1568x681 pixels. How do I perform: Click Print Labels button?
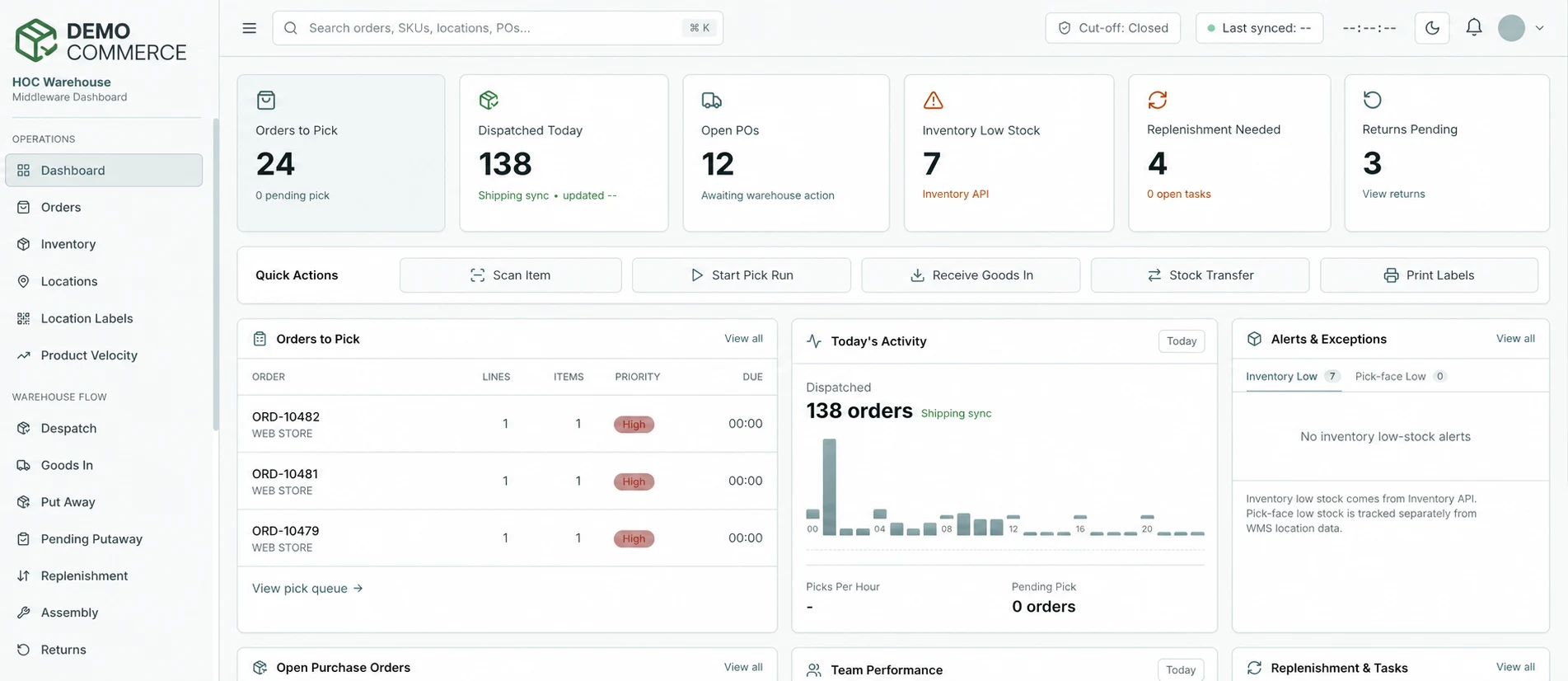pyautogui.click(x=1429, y=275)
